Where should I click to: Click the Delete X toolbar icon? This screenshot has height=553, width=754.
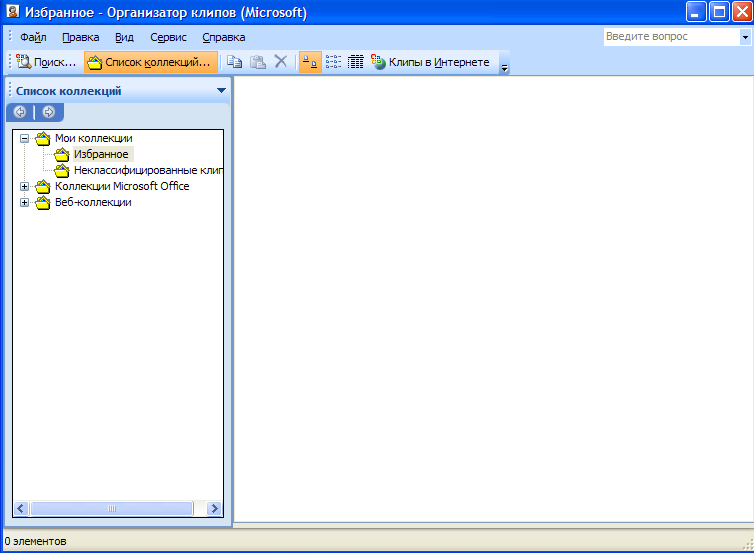(x=281, y=62)
